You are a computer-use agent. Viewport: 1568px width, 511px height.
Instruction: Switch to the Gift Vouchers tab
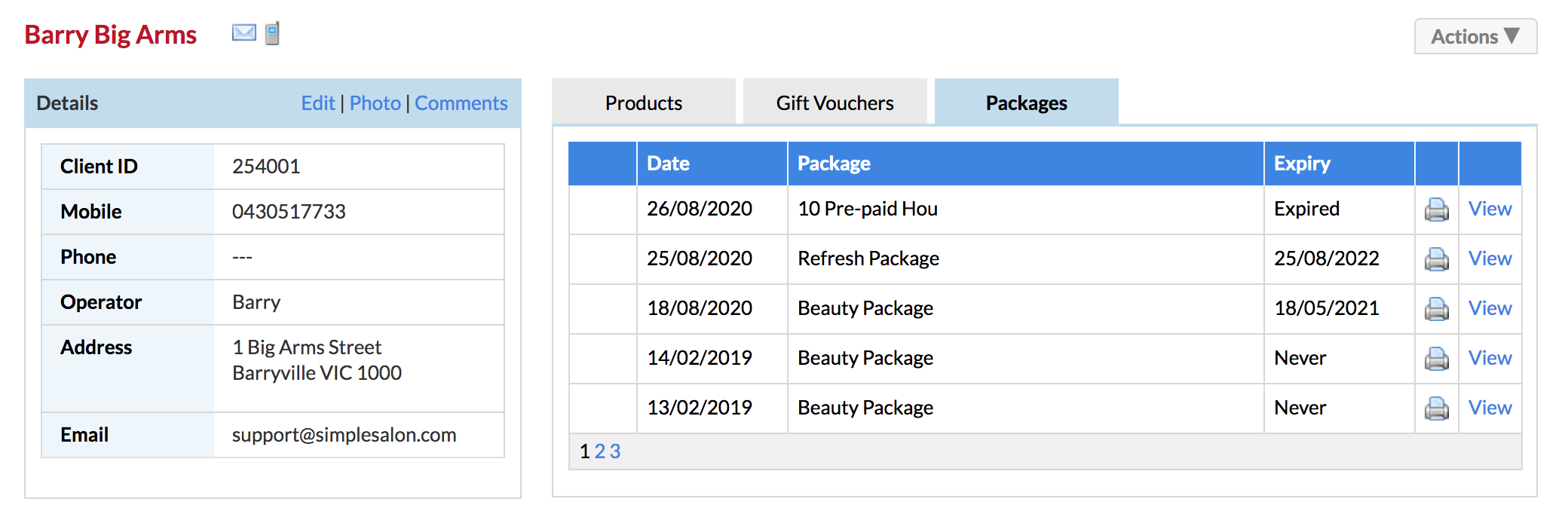click(x=835, y=102)
